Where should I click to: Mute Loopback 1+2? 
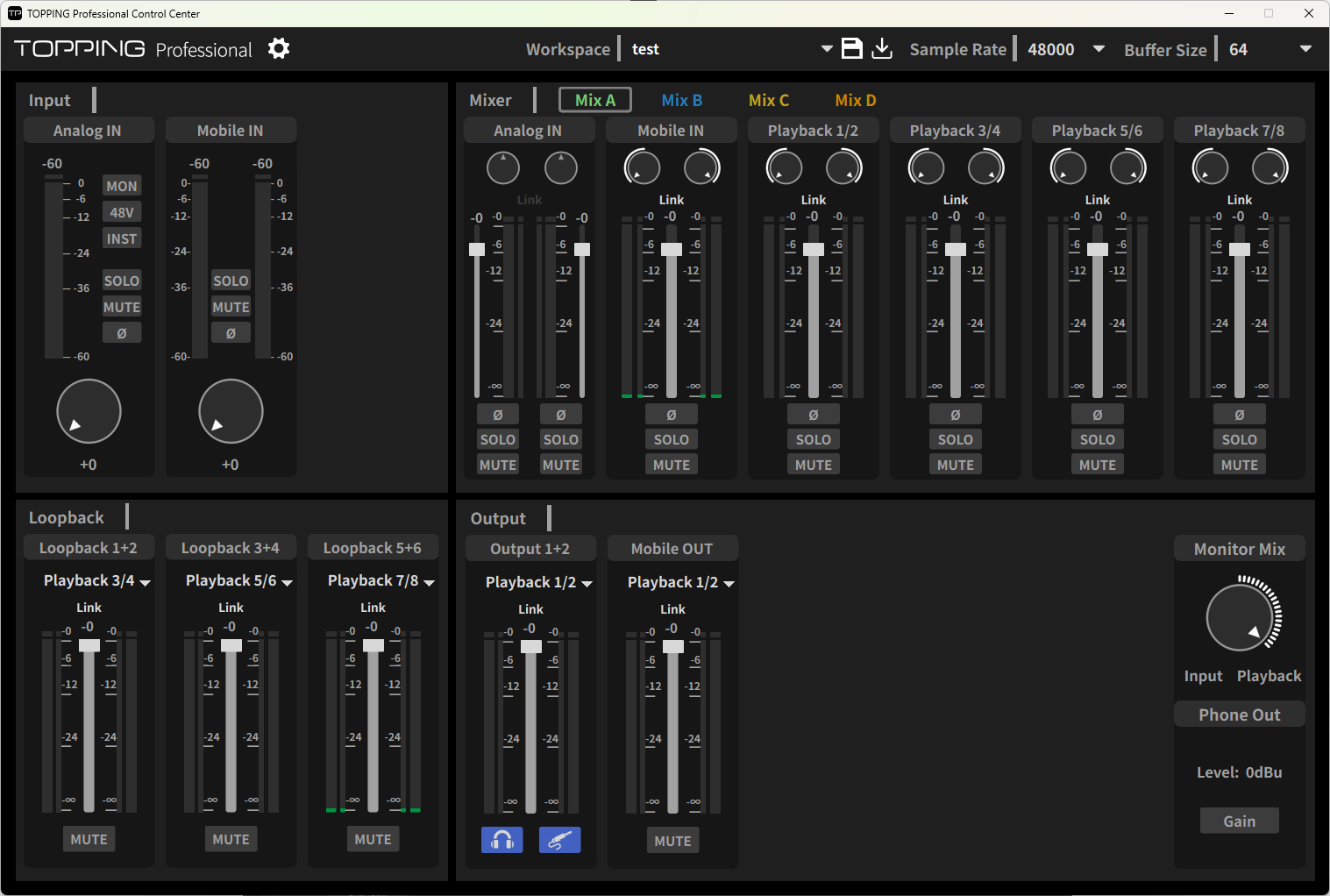[89, 839]
